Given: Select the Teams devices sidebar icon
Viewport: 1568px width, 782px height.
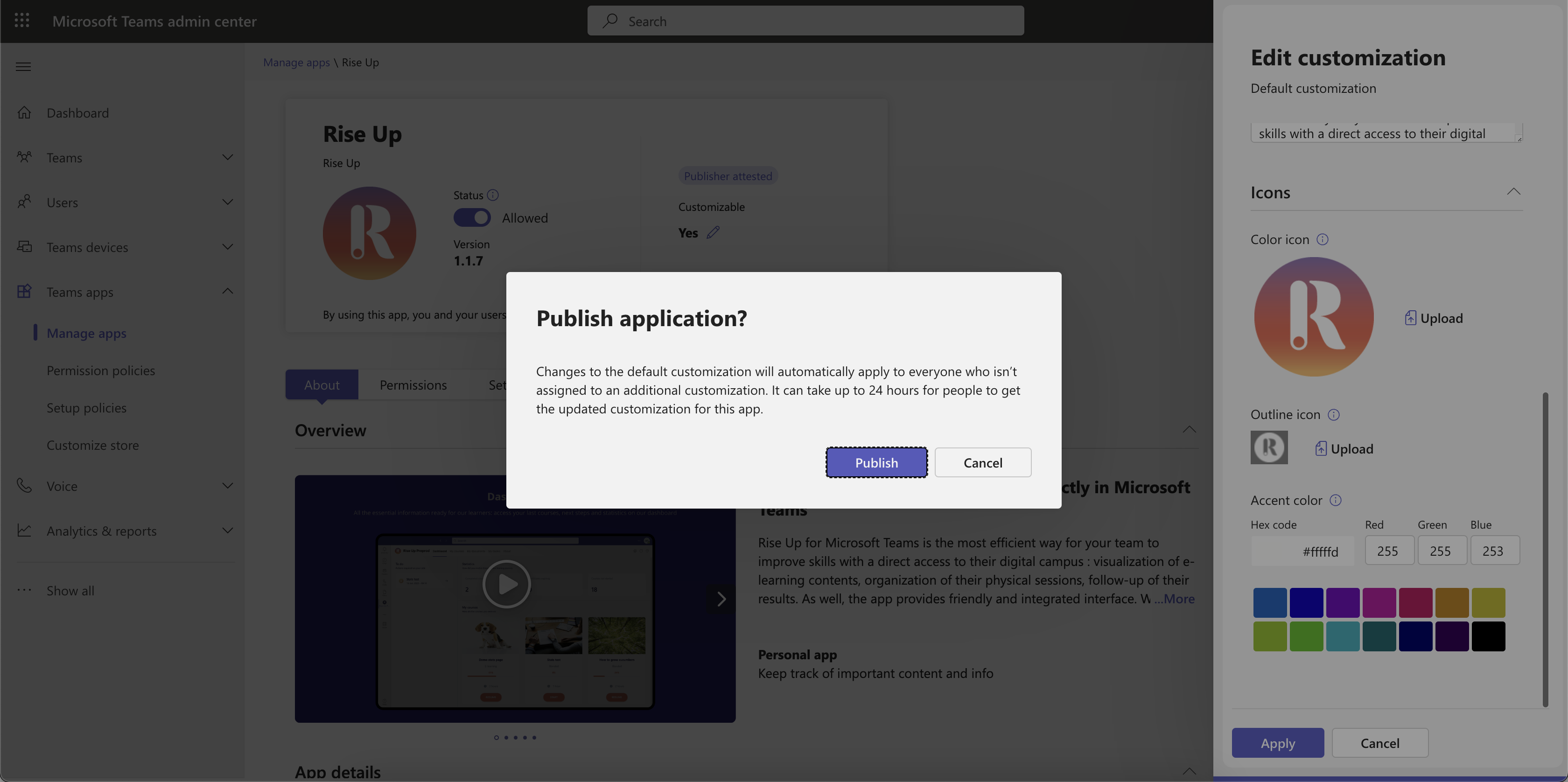Looking at the screenshot, I should [25, 246].
